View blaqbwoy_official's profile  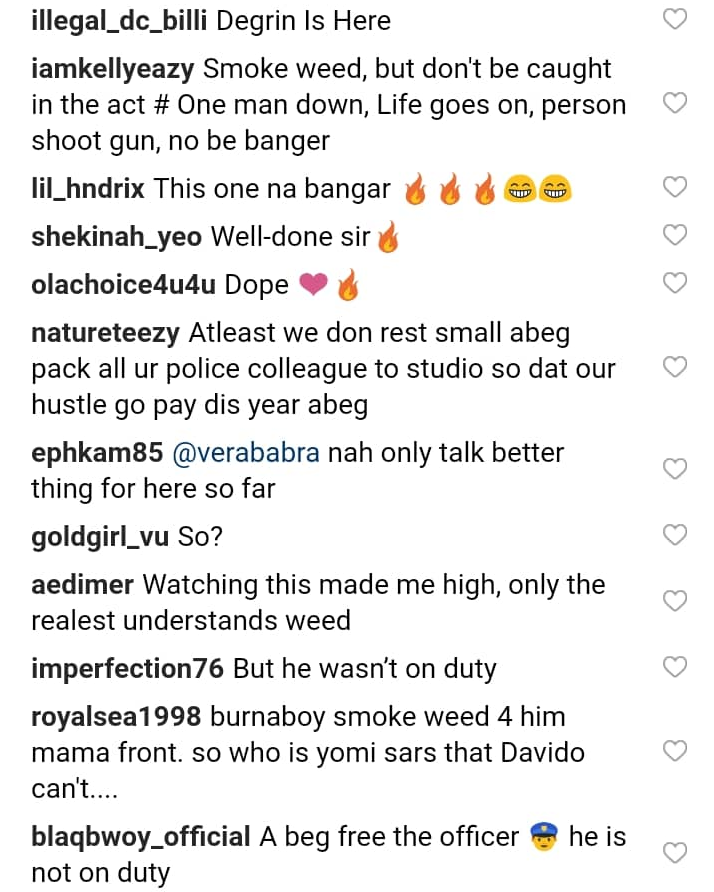point(141,837)
